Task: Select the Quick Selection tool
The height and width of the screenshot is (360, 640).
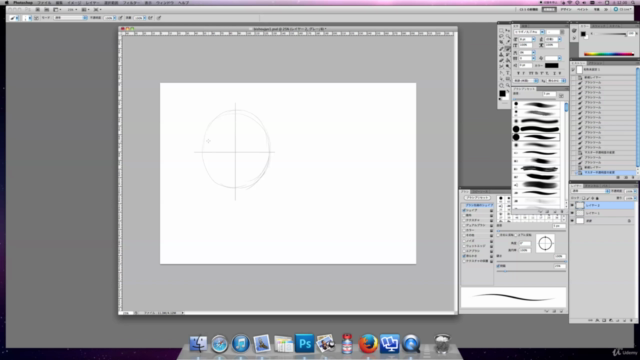Action: click(508, 36)
